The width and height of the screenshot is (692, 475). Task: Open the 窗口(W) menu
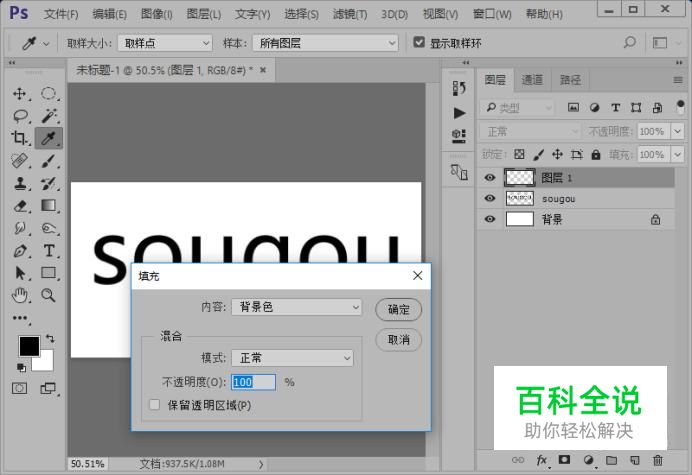[x=492, y=14]
